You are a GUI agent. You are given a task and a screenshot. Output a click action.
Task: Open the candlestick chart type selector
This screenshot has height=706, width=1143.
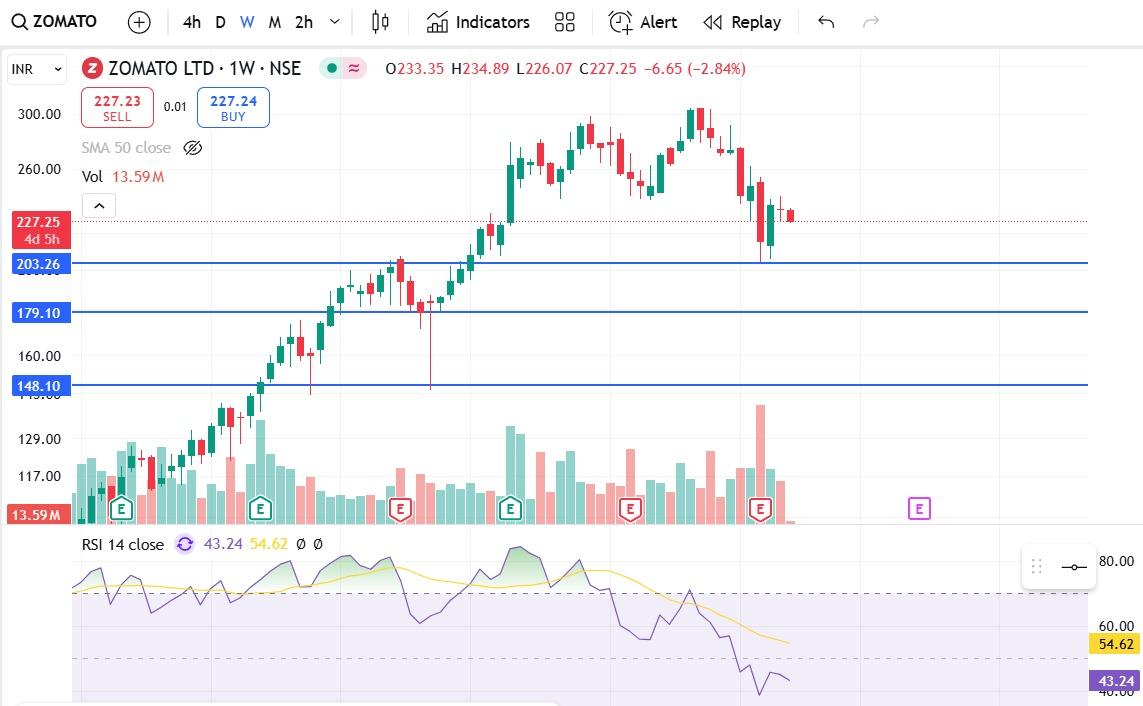[x=380, y=23]
